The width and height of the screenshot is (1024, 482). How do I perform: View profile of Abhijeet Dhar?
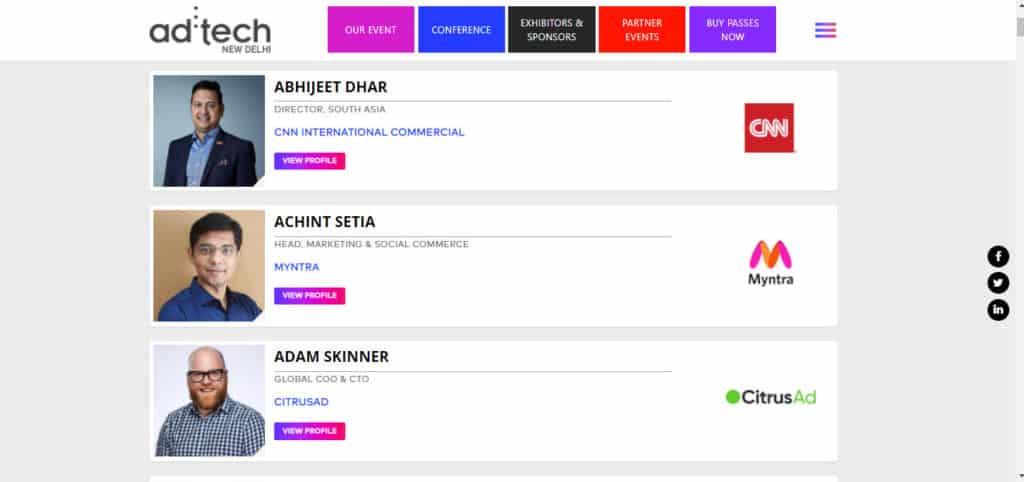click(310, 161)
